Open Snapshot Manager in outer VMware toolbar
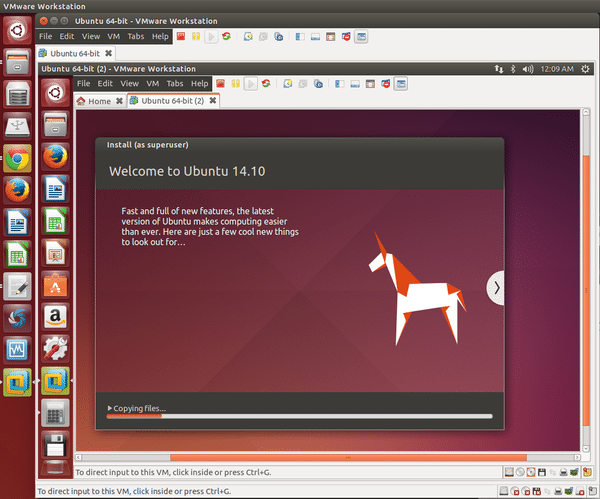Screen dimensions: 600x499 pyautogui.click(x=279, y=37)
